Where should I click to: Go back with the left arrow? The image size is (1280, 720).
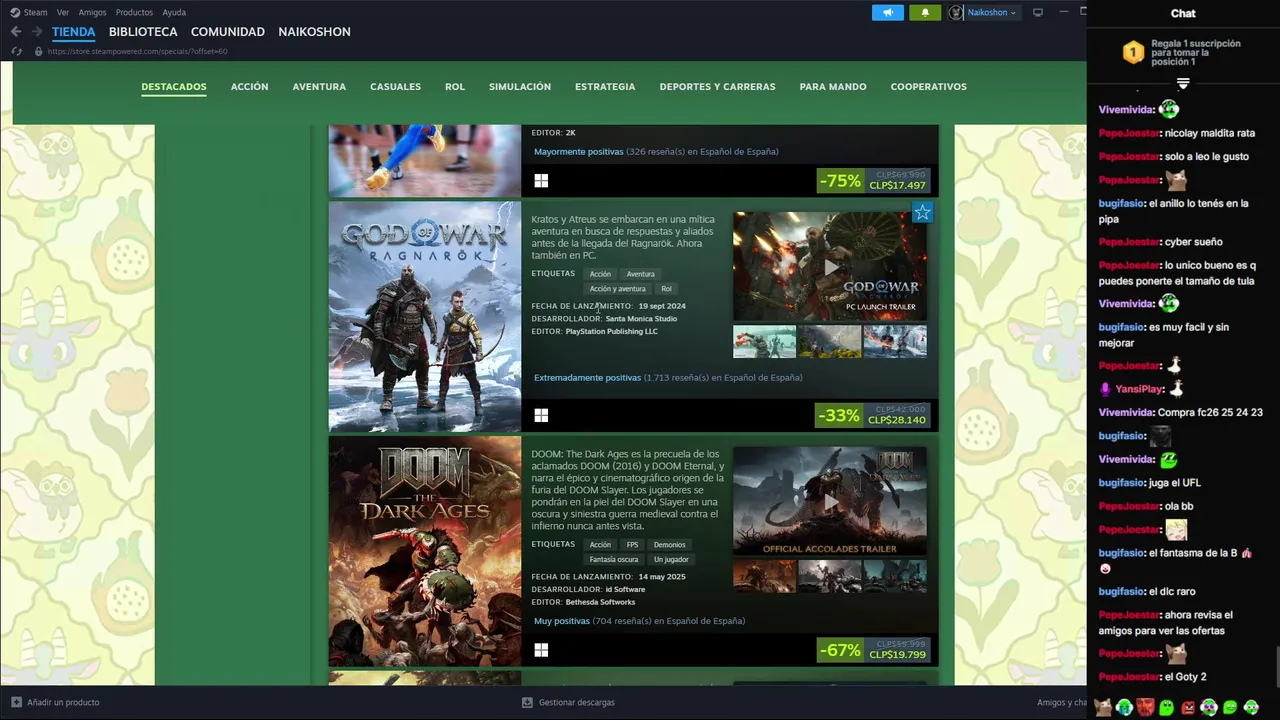tap(16, 32)
